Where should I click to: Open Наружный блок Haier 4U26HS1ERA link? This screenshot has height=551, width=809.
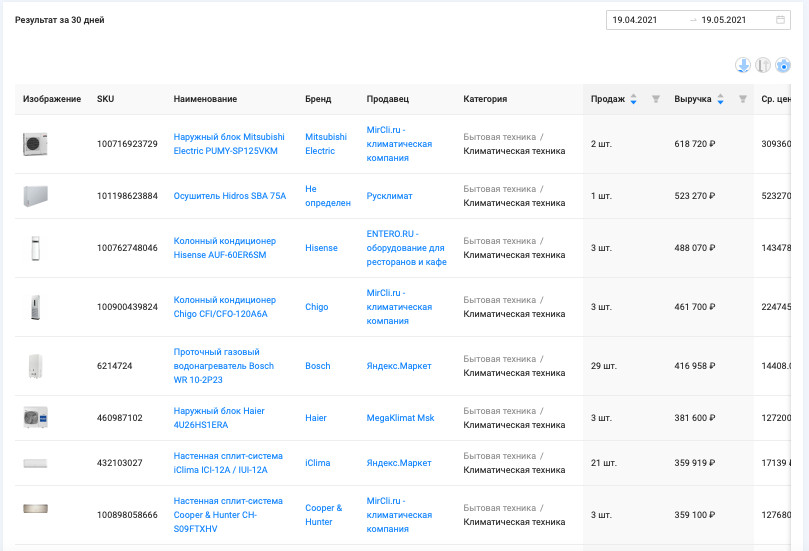click(219, 418)
